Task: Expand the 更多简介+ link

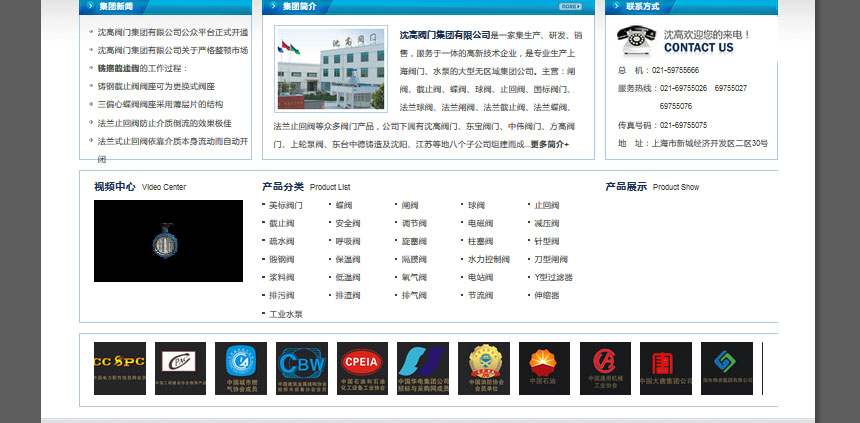Action: 549,144
